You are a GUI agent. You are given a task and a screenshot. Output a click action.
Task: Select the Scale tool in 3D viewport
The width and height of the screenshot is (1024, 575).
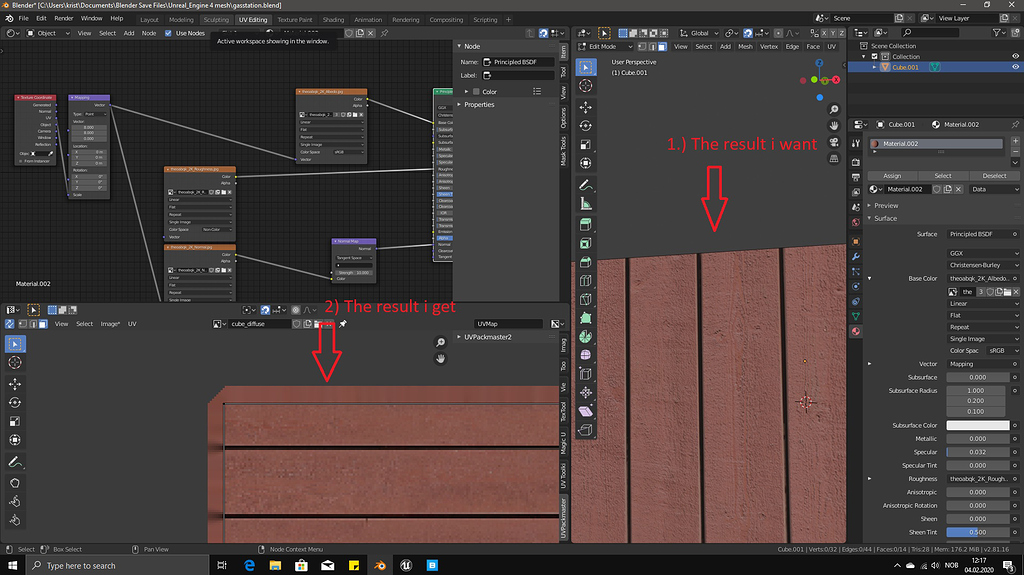(586, 144)
